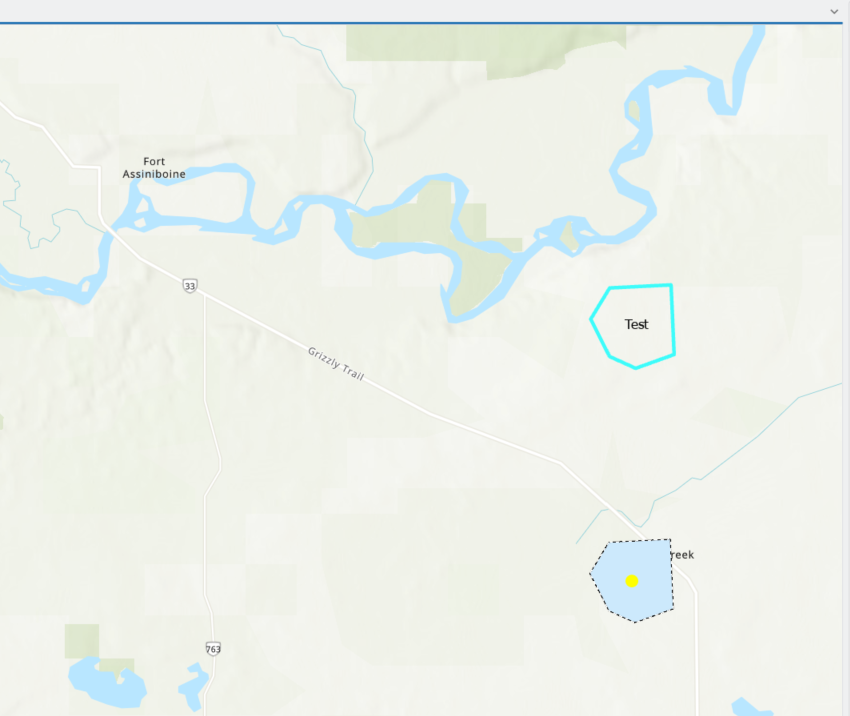Click the Fort Assiniboine town label
This screenshot has height=716, width=850.
[154, 167]
